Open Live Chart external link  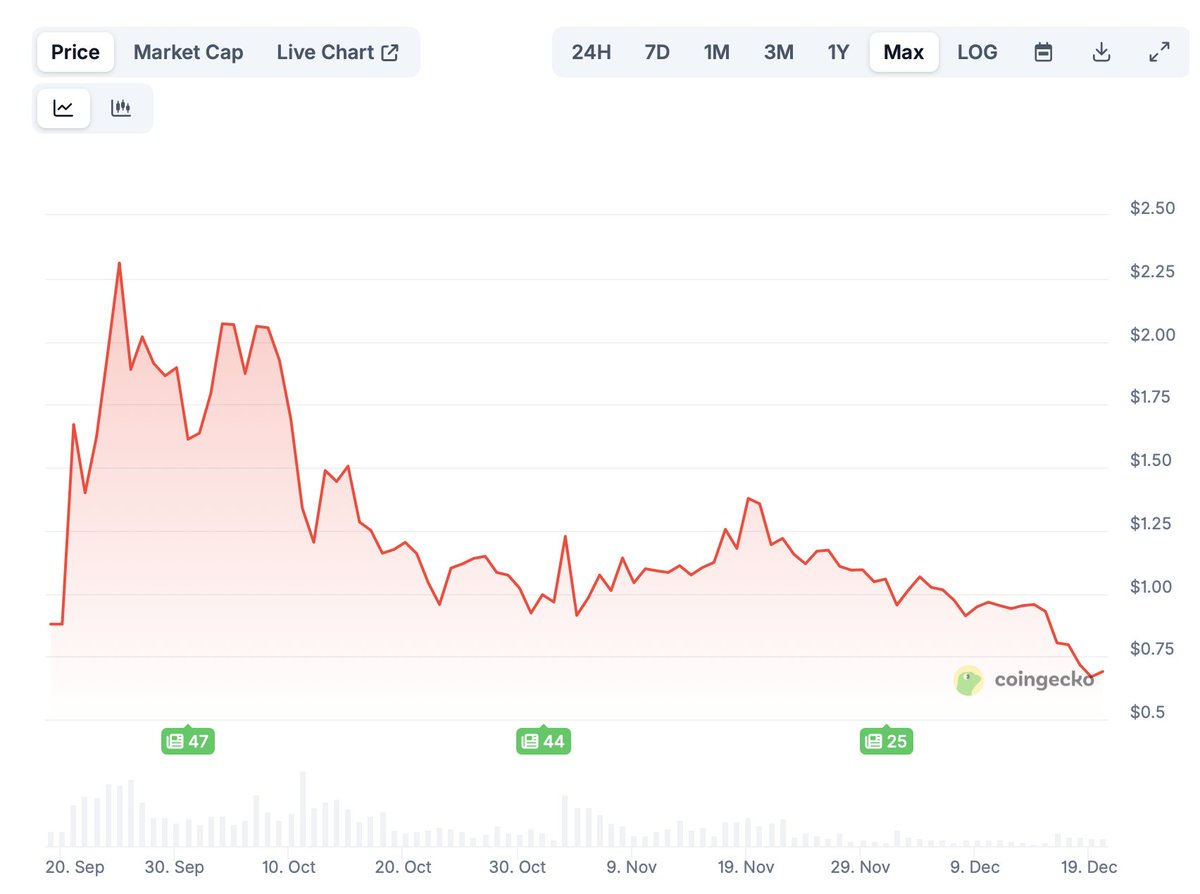(x=338, y=52)
